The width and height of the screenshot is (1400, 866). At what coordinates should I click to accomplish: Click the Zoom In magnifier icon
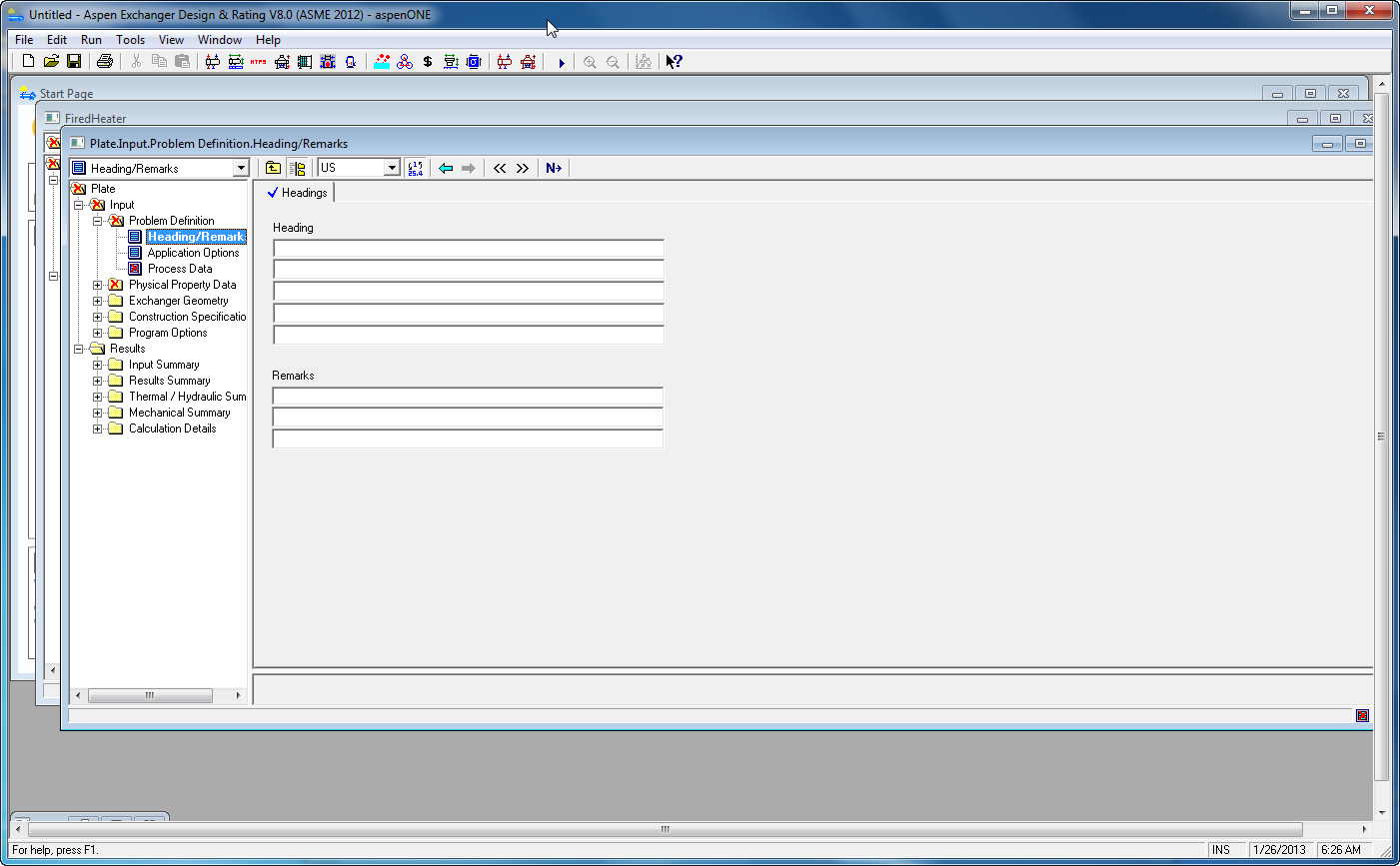(590, 62)
